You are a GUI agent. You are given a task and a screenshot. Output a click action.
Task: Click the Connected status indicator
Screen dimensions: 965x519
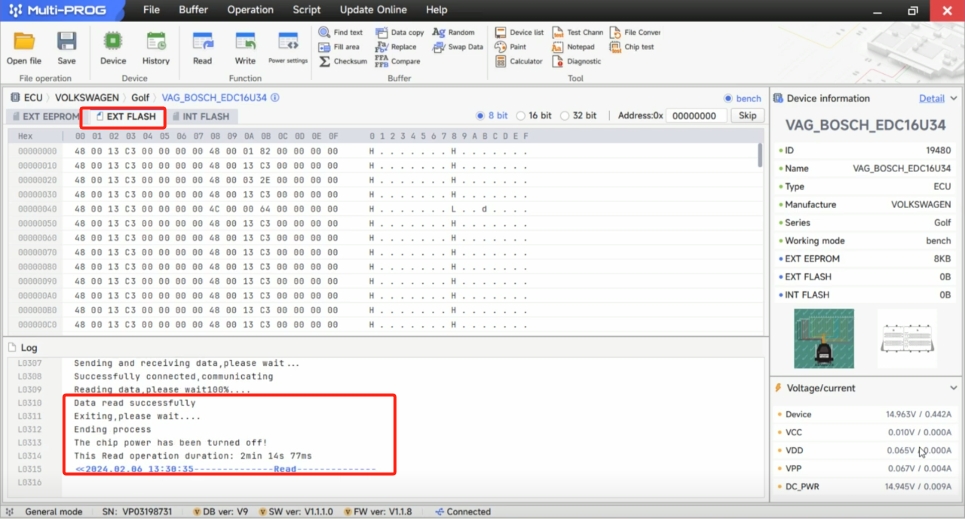(x=463, y=512)
